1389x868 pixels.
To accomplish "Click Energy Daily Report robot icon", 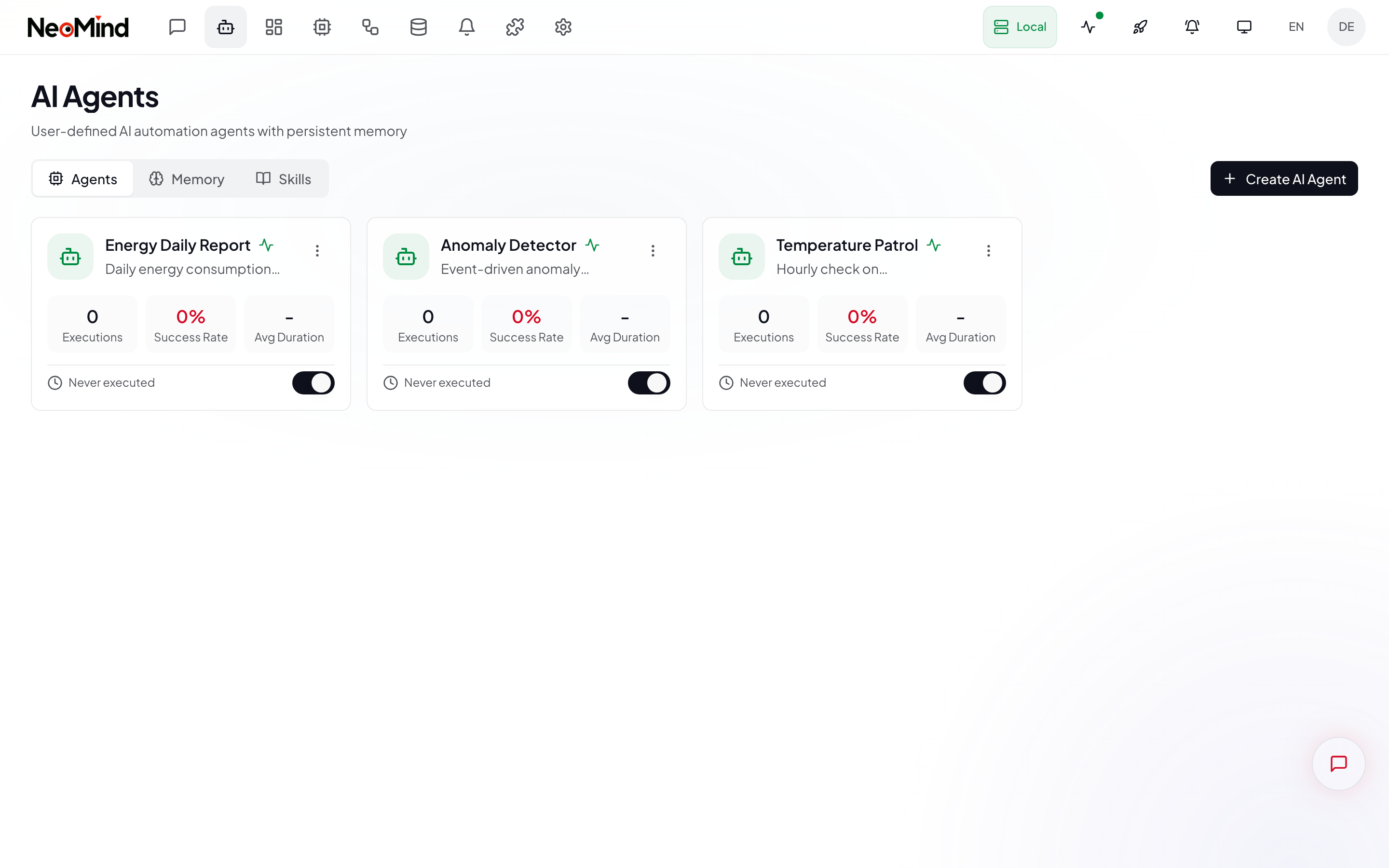I will 70,257.
